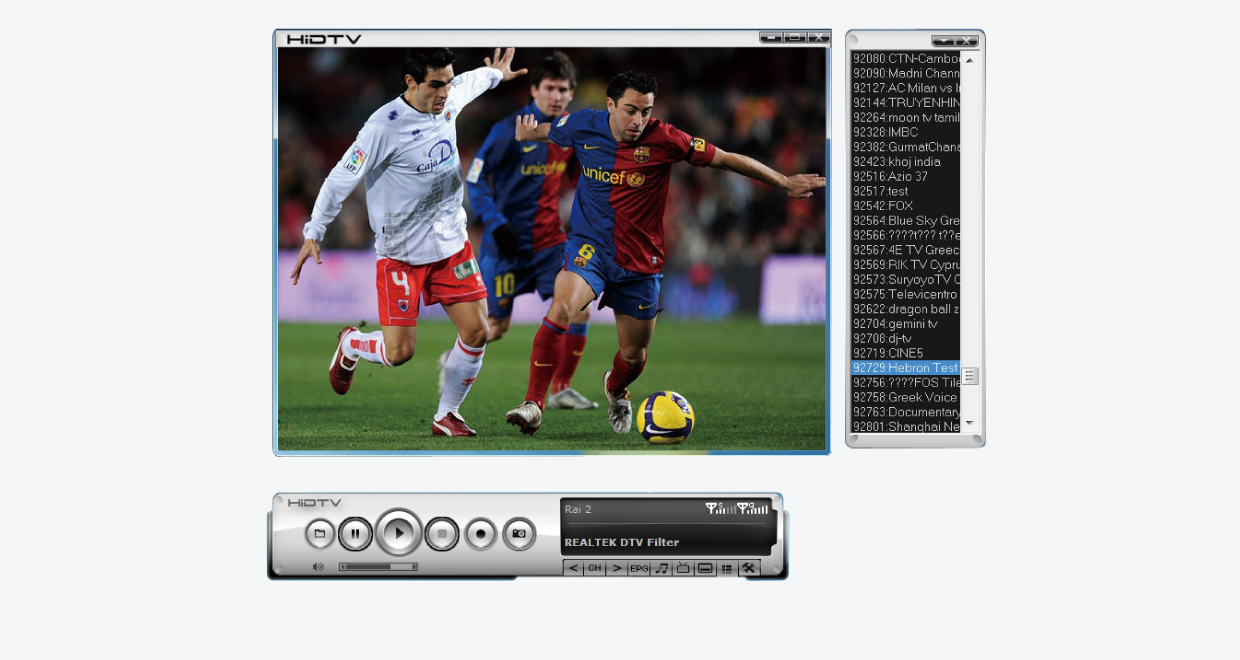
Task: Select channel 92127:AC Milan
Action: pyautogui.click(x=906, y=88)
